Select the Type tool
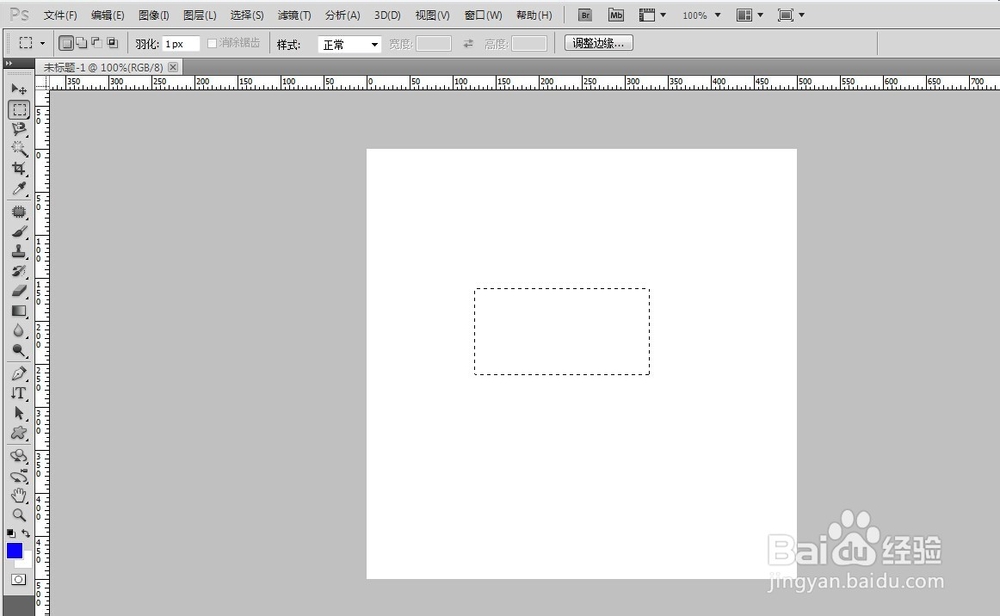Viewport: 1000px width, 616px height. pos(19,393)
